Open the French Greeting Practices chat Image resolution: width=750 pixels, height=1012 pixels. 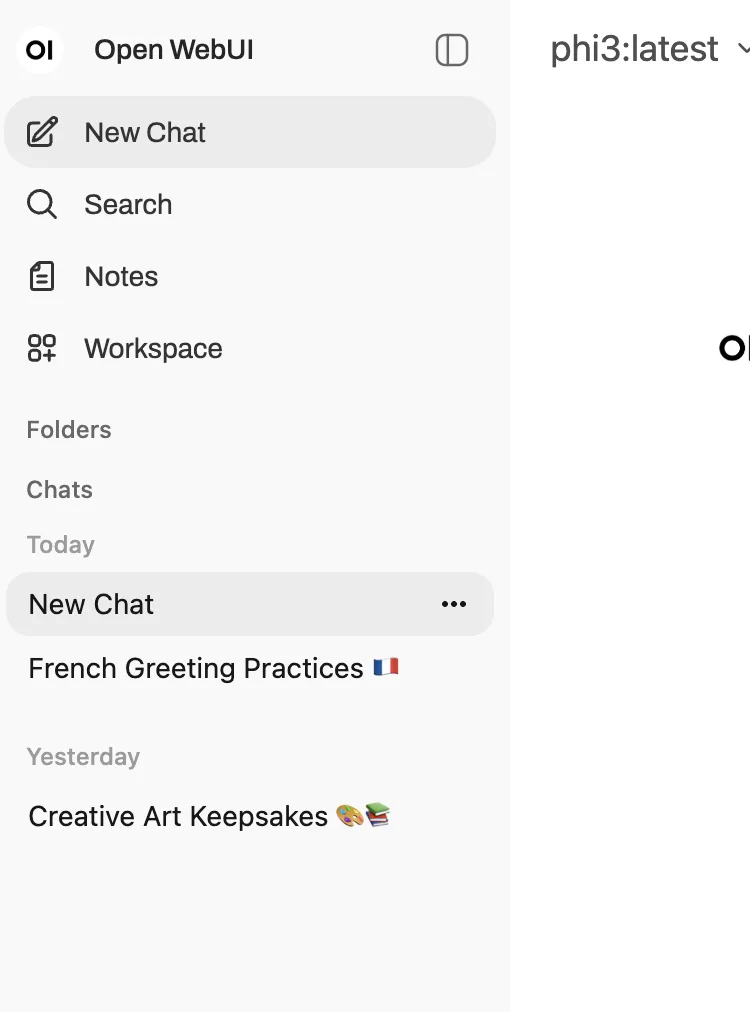point(196,668)
